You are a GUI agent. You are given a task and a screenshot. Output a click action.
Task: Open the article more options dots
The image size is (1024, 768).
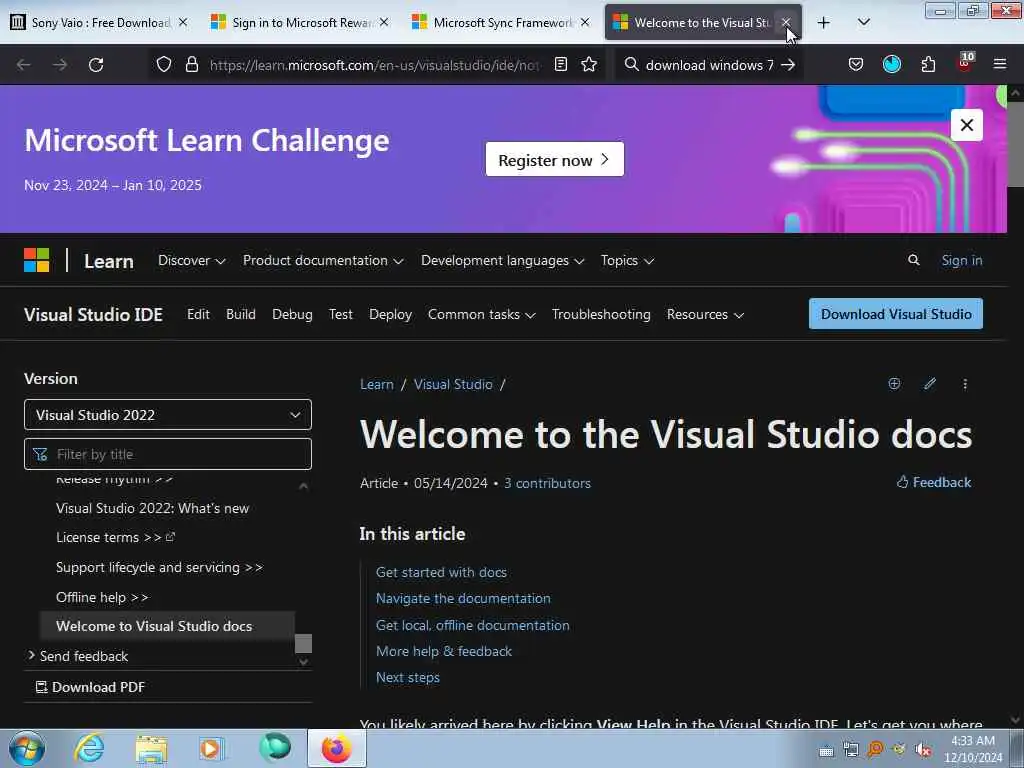(x=965, y=384)
